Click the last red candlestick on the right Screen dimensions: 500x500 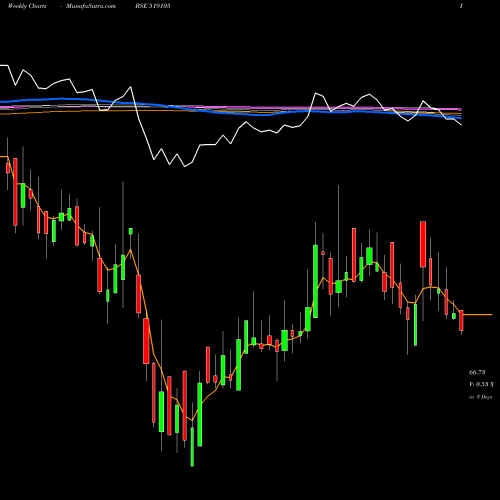click(462, 320)
